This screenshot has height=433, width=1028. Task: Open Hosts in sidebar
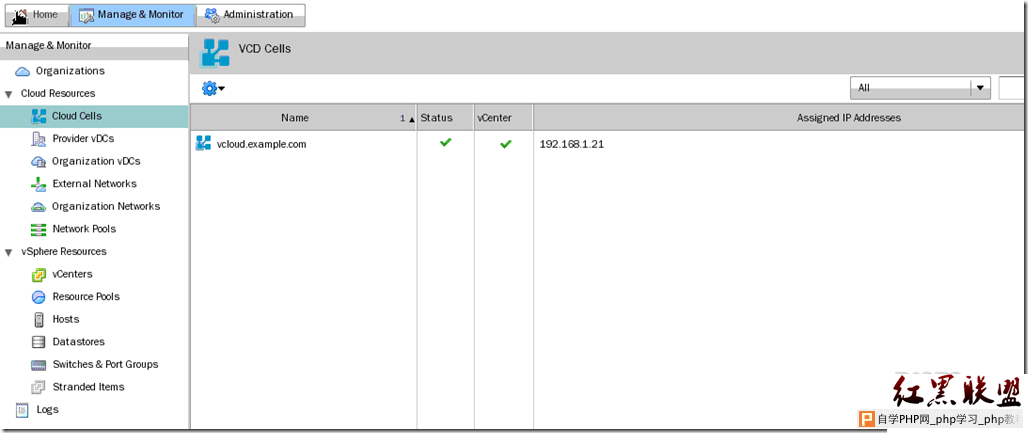[66, 320]
